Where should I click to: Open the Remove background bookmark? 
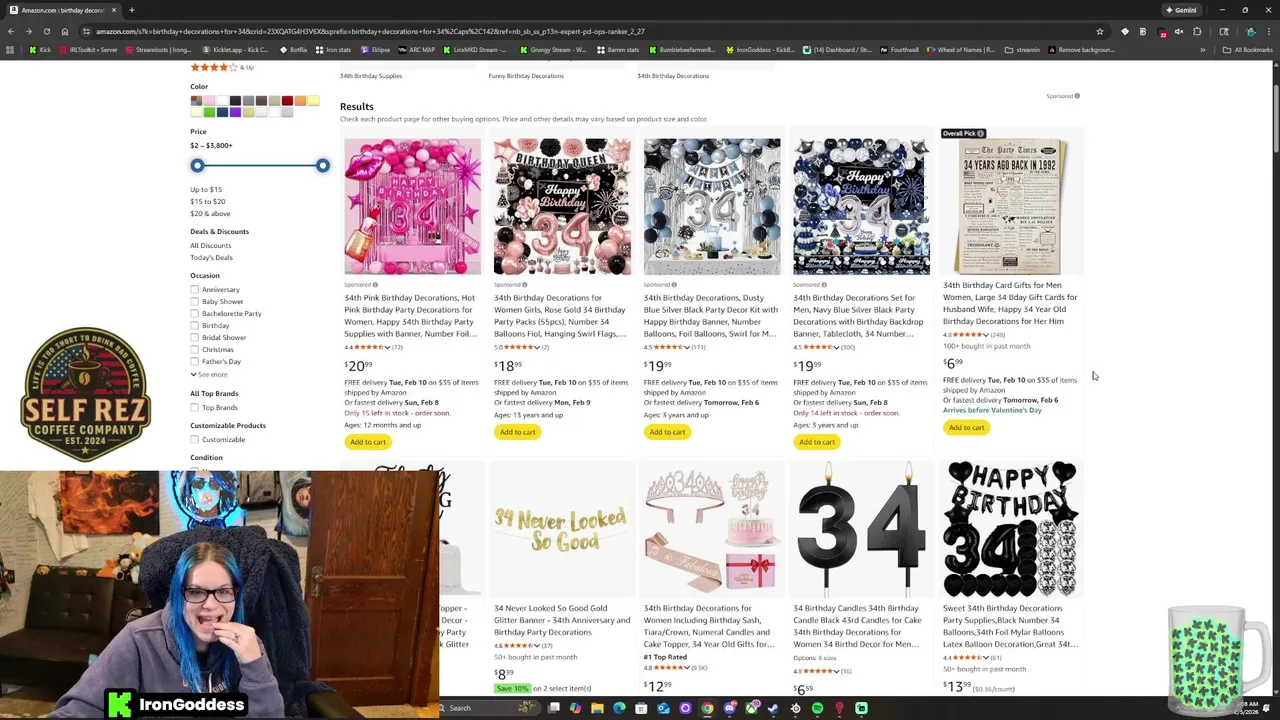[1081, 49]
